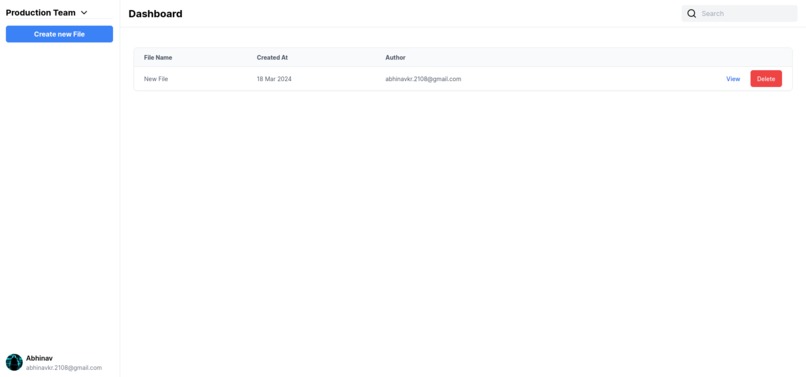Click the search magnifier icon
This screenshot has width=806, height=377.
[691, 13]
